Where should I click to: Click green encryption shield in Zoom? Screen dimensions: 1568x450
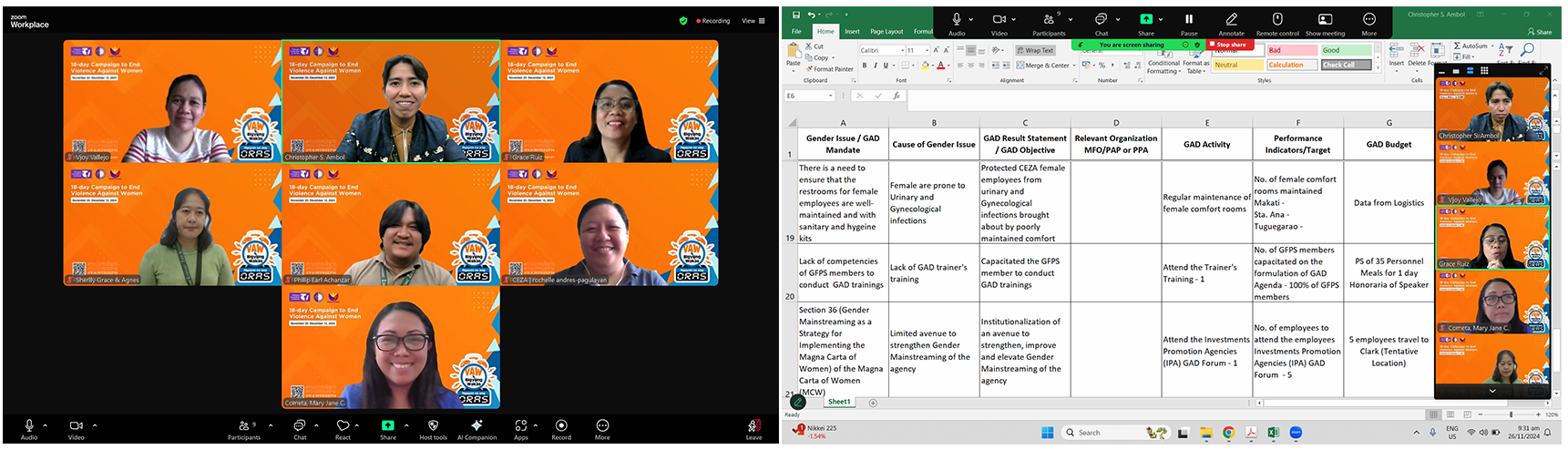(x=683, y=21)
